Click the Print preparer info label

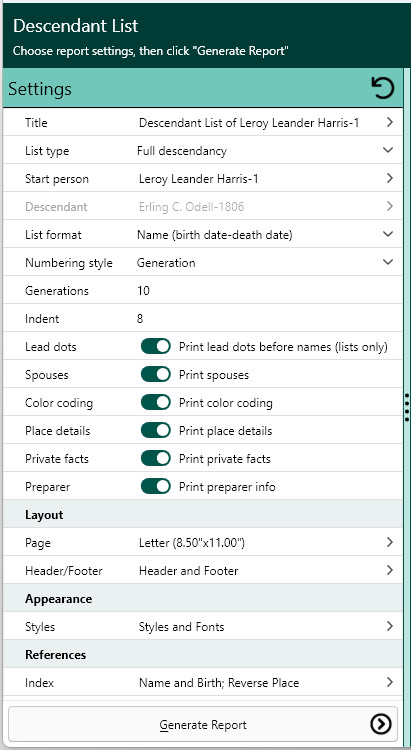[227, 487]
